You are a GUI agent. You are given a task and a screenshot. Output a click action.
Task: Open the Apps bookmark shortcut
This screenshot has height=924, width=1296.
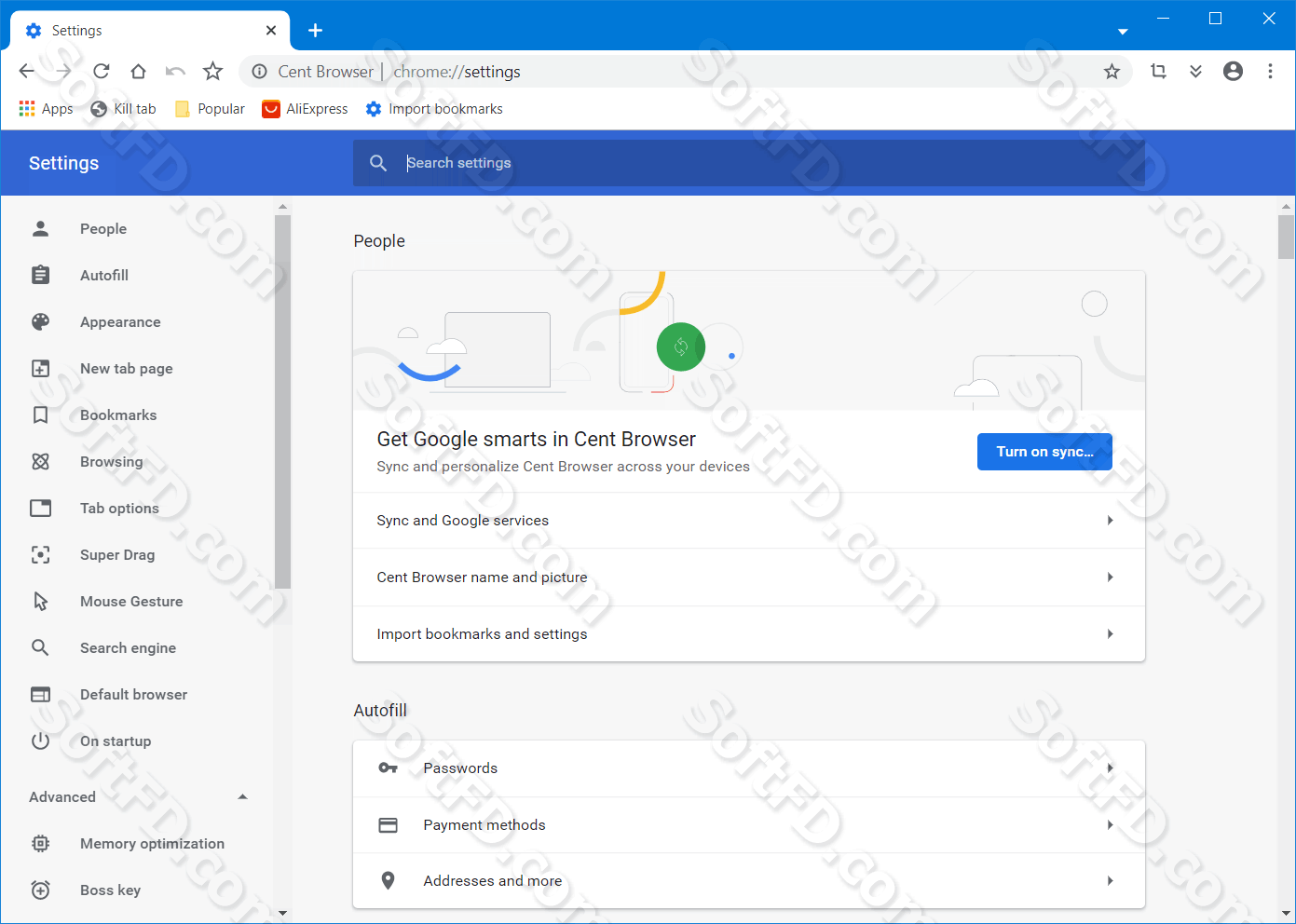46,109
